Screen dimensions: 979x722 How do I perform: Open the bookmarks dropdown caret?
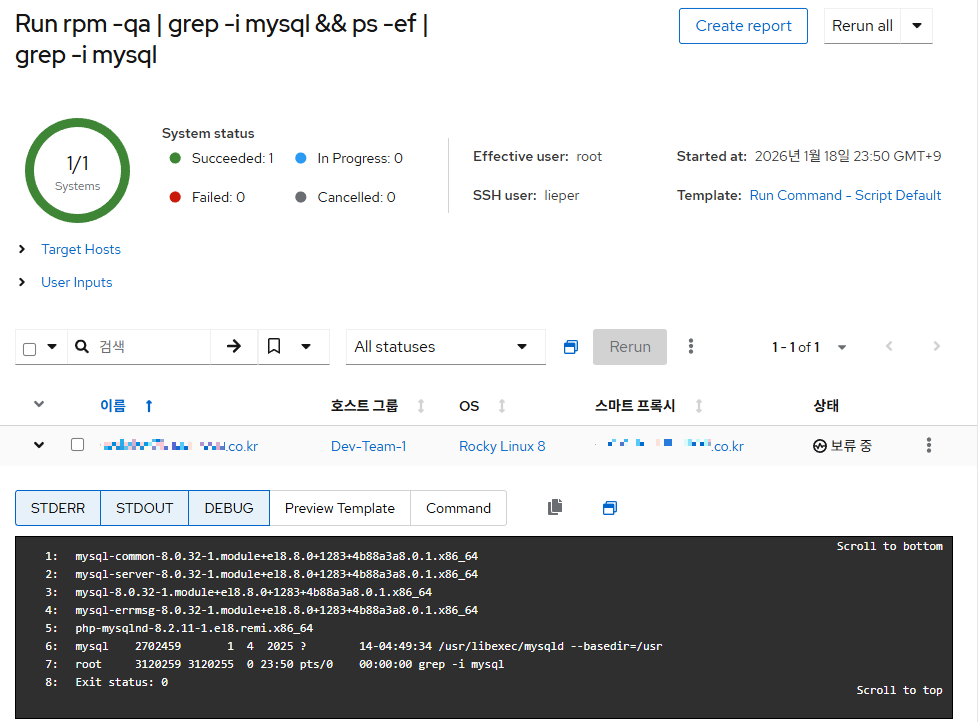click(306, 347)
